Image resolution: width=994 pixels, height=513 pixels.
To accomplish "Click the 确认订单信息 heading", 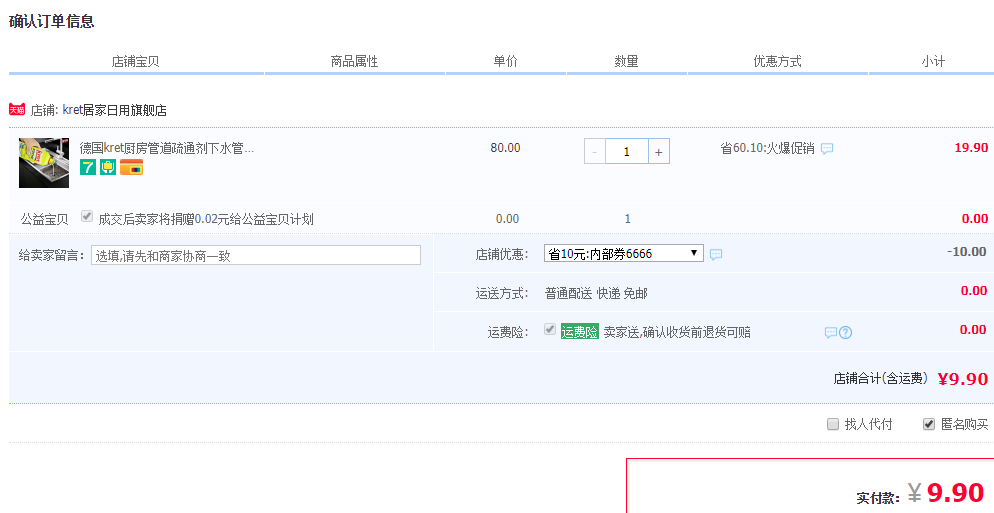I will point(51,21).
